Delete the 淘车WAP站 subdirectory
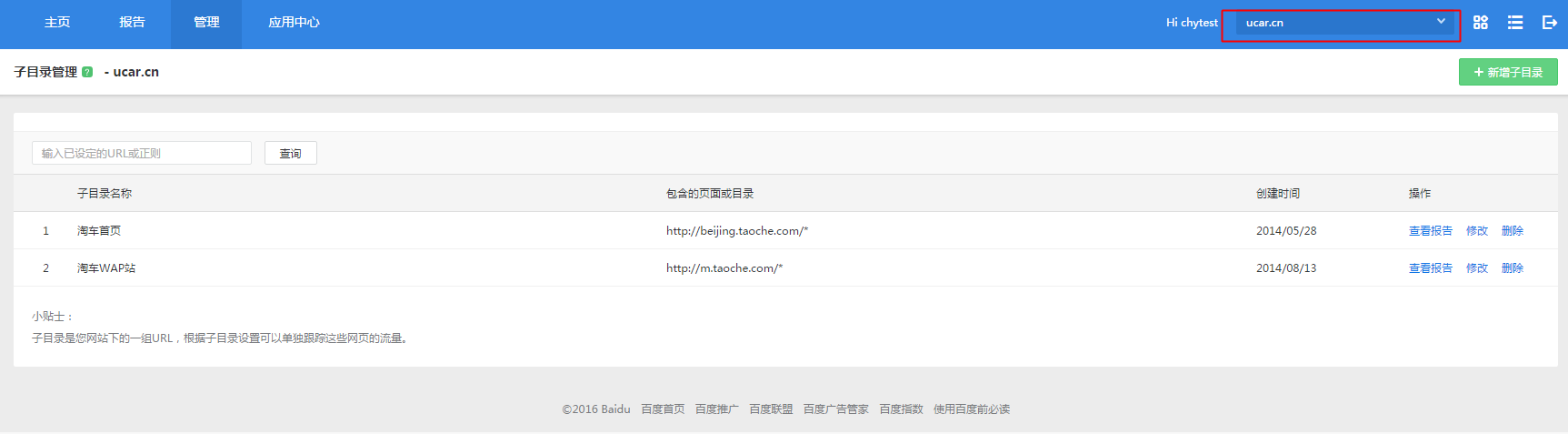Viewport: 1568px width, 434px height. click(1512, 268)
